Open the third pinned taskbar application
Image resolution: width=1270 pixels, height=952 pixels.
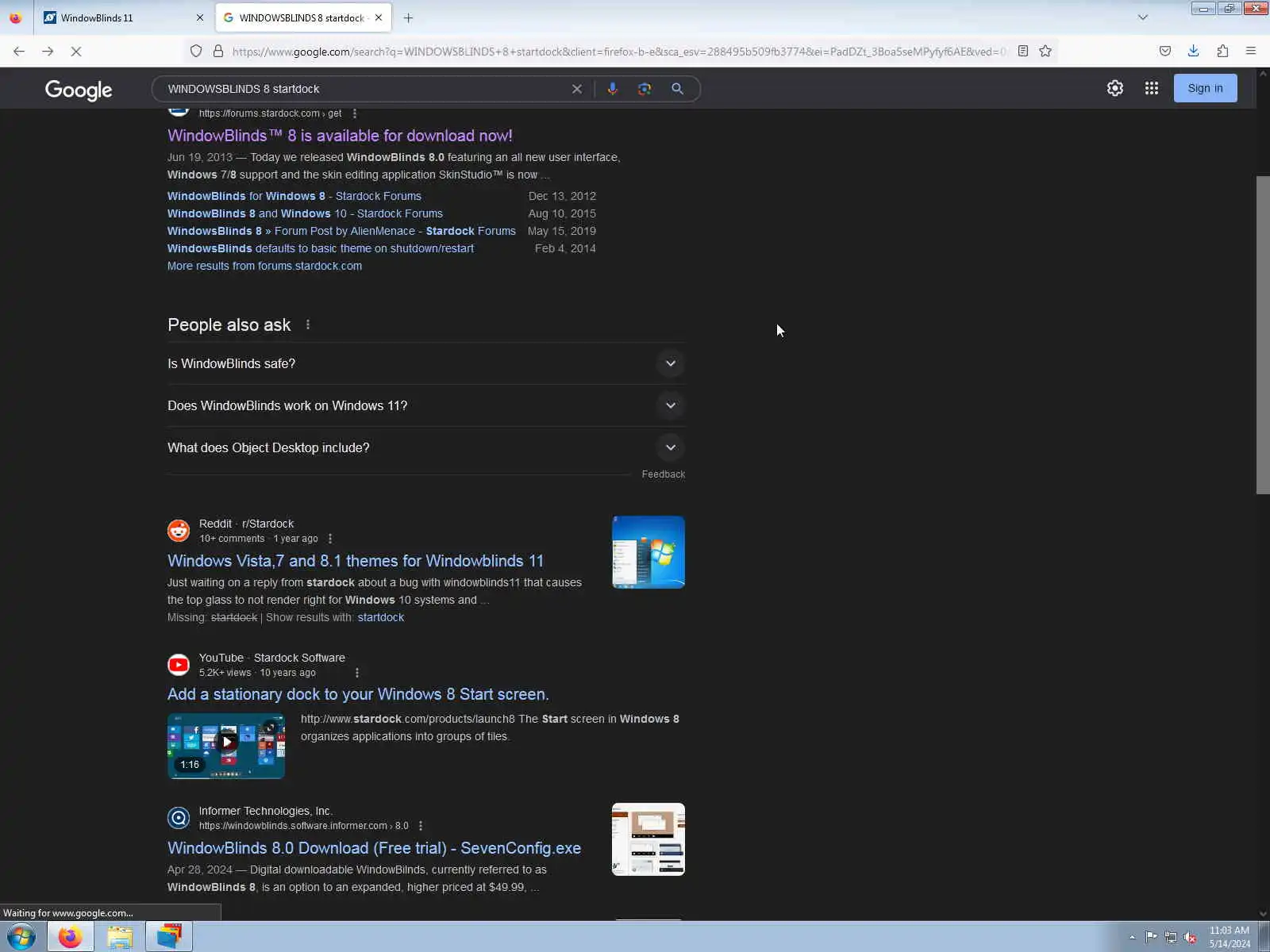tap(169, 937)
